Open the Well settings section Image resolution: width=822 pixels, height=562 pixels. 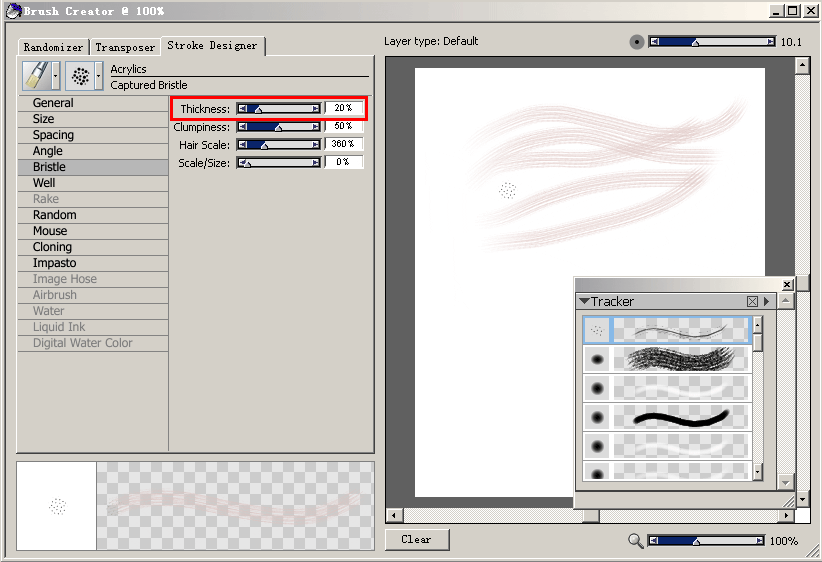click(x=93, y=183)
